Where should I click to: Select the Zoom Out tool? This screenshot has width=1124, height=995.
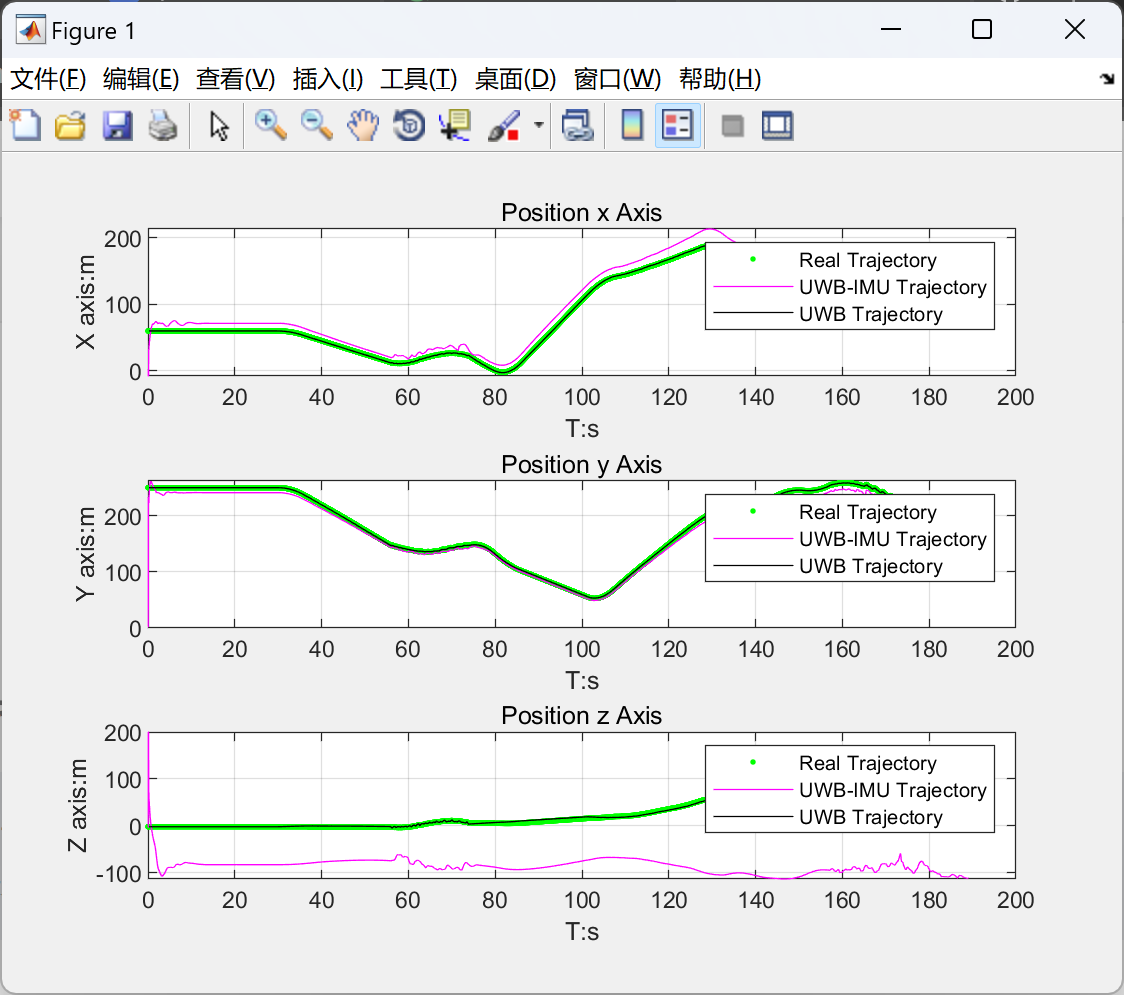(x=316, y=125)
